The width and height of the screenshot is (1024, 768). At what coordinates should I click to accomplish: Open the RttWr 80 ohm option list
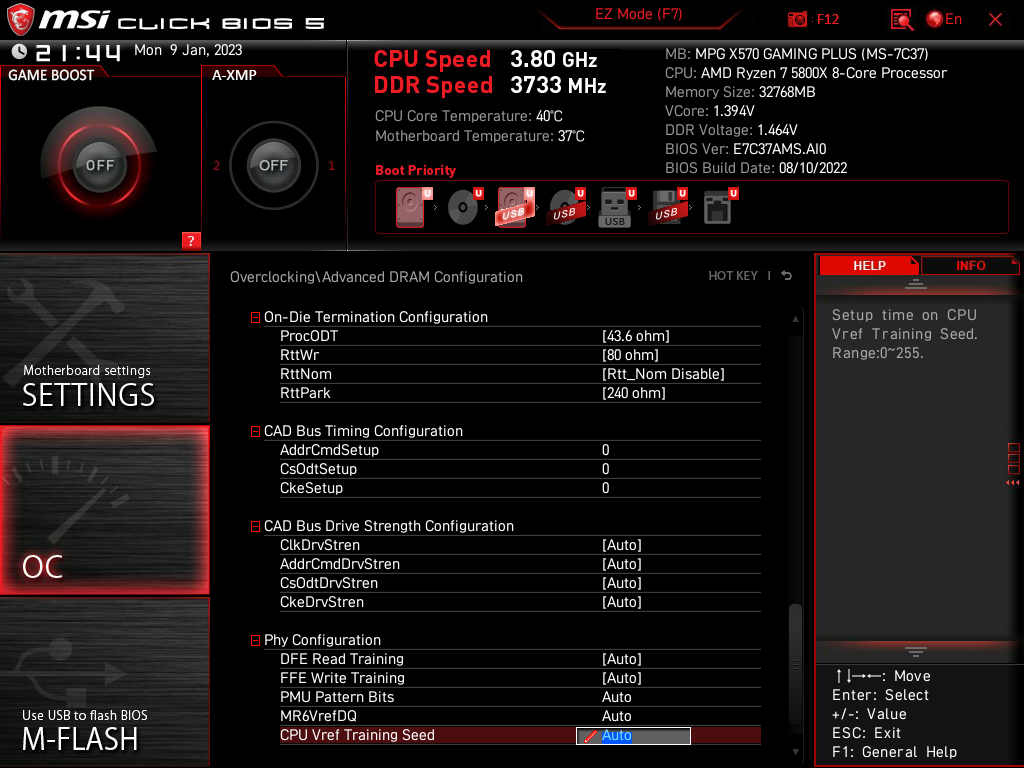pos(630,355)
